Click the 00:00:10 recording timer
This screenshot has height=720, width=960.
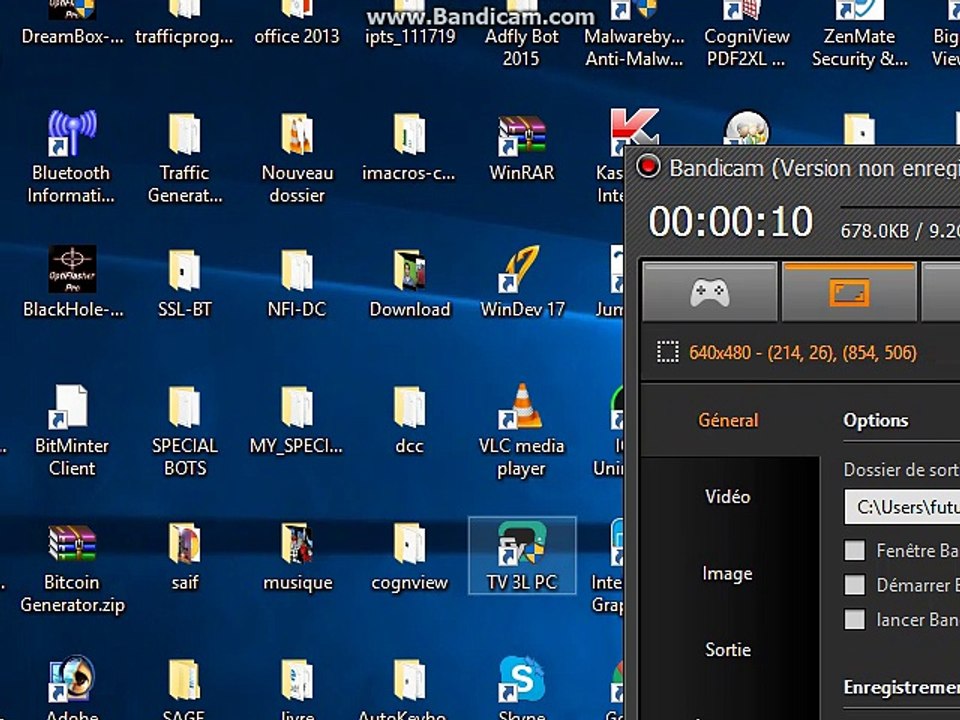730,221
